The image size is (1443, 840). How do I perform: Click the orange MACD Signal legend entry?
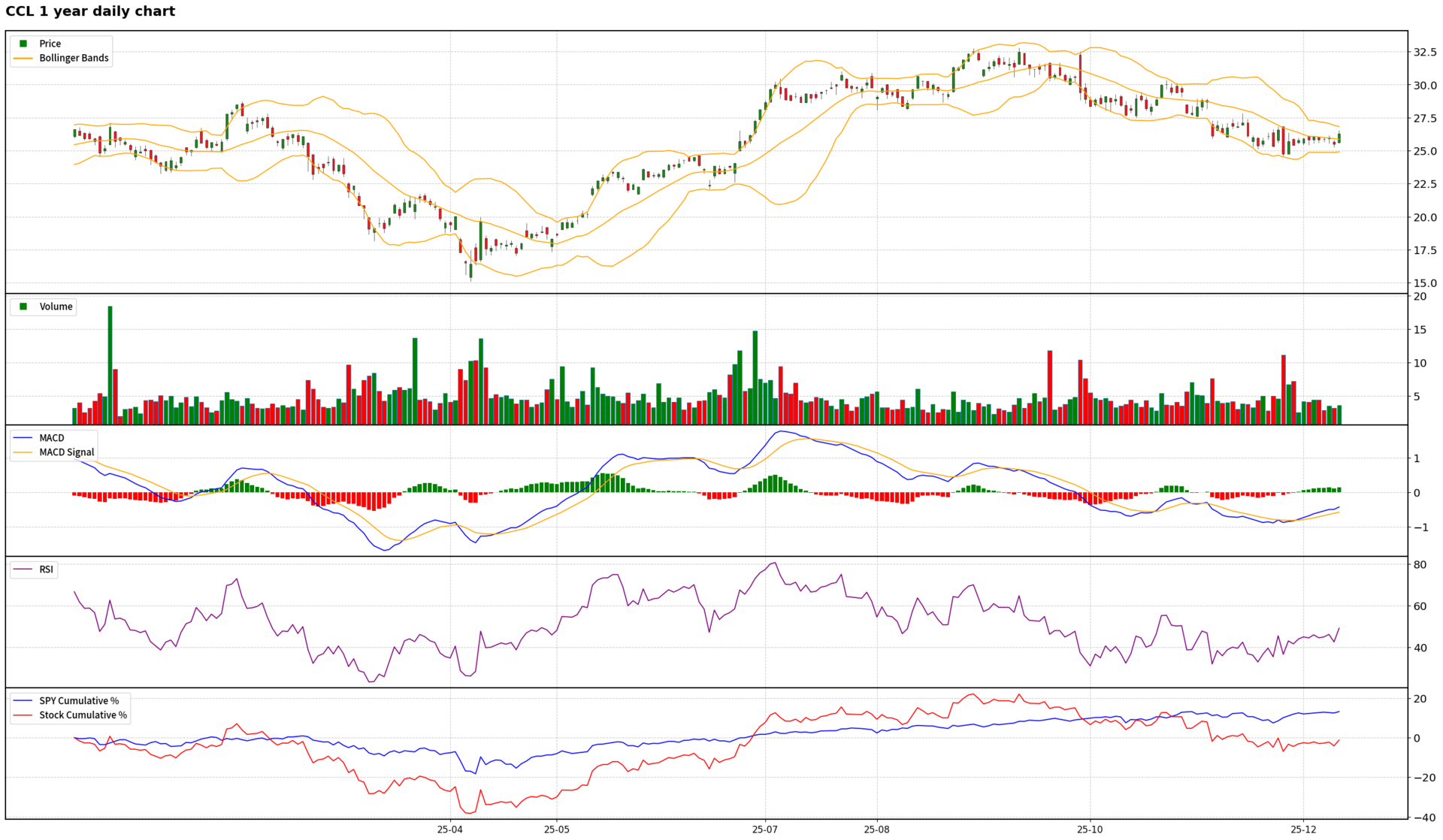(x=66, y=452)
